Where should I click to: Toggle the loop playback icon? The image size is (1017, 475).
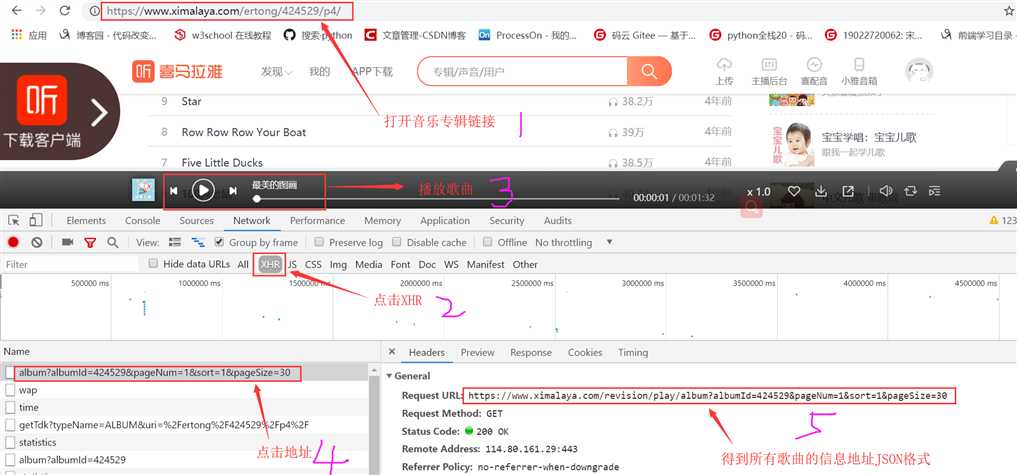910,191
